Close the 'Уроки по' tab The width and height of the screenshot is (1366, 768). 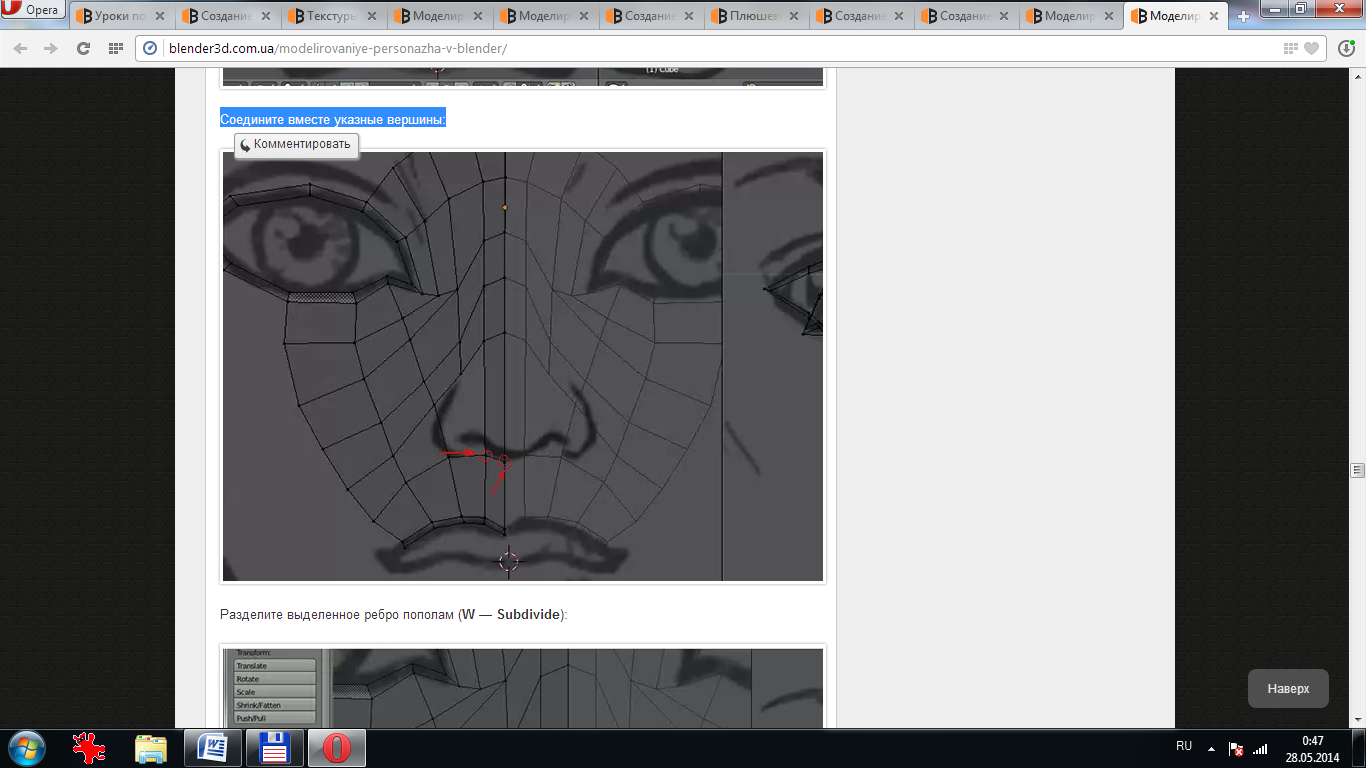click(161, 16)
